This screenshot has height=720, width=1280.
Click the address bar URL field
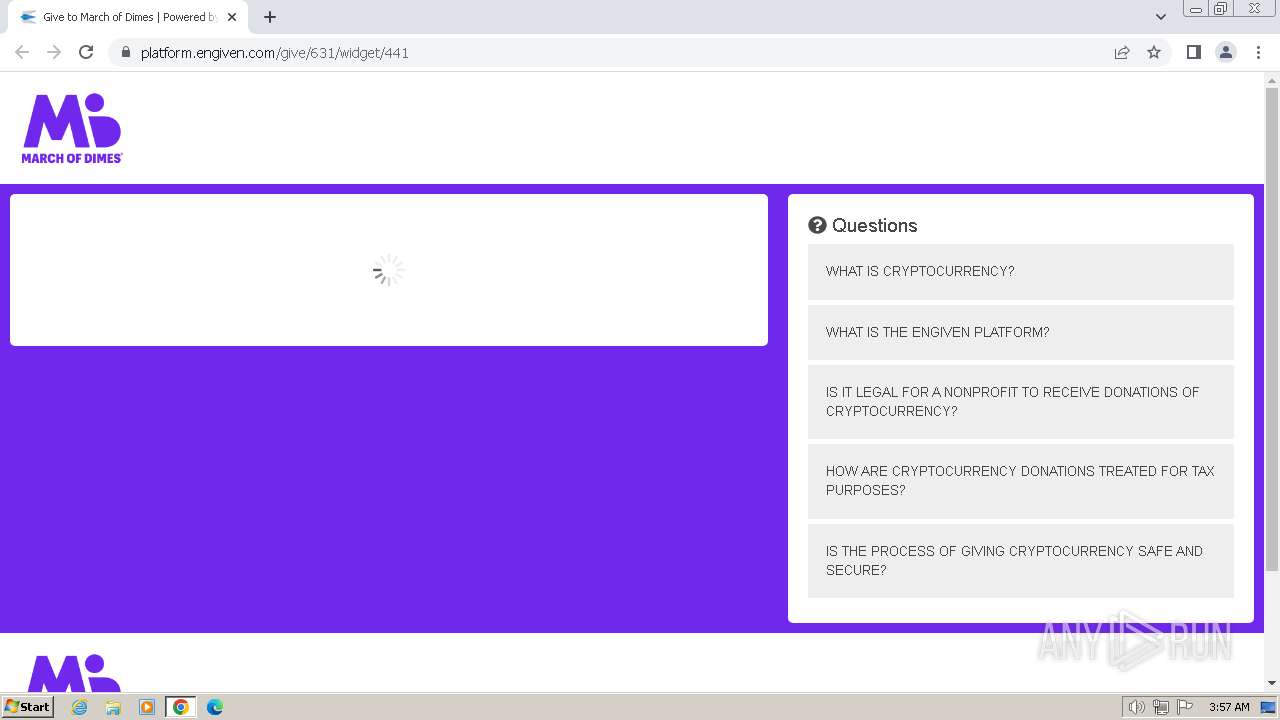pyautogui.click(x=620, y=52)
